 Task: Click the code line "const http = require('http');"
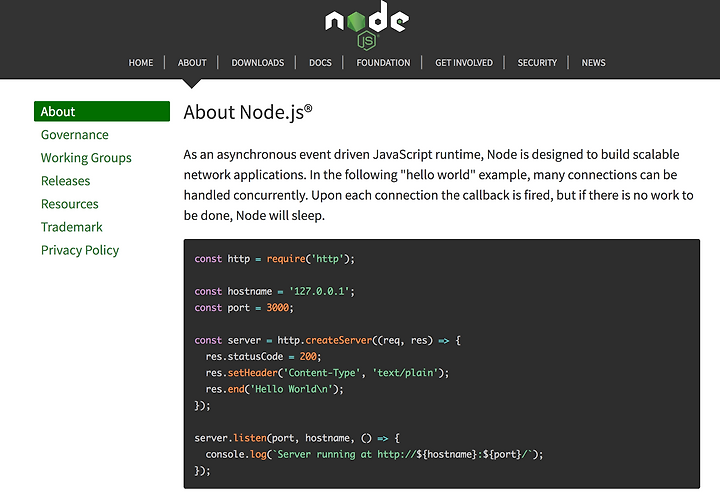275,259
